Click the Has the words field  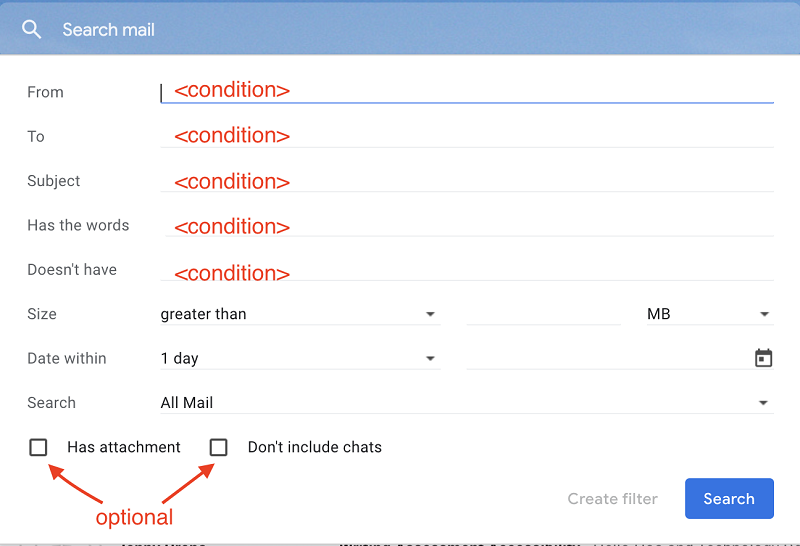coord(467,225)
